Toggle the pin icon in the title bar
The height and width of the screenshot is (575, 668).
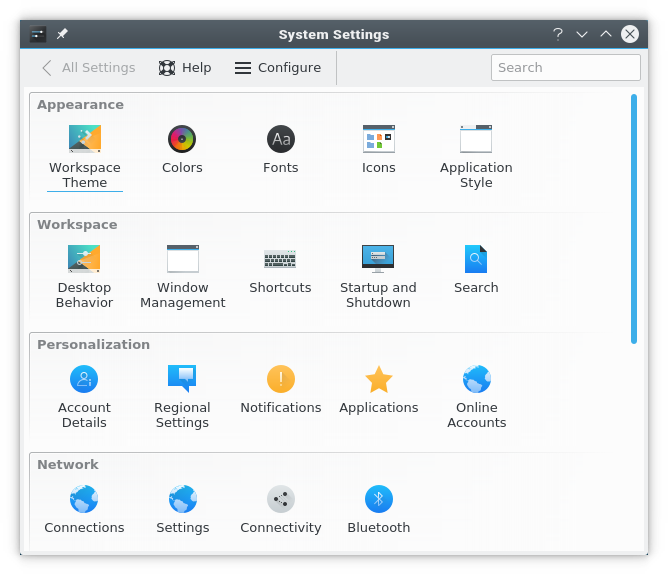click(x=62, y=34)
